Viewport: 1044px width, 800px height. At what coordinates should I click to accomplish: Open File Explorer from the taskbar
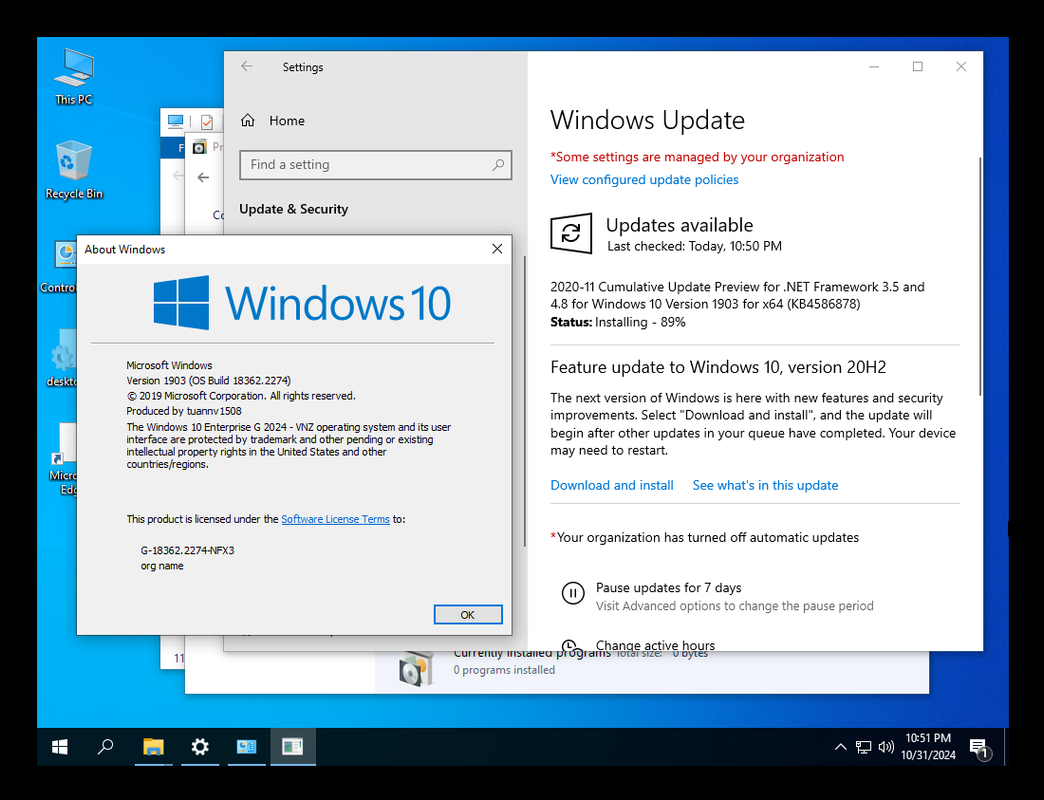(x=153, y=747)
